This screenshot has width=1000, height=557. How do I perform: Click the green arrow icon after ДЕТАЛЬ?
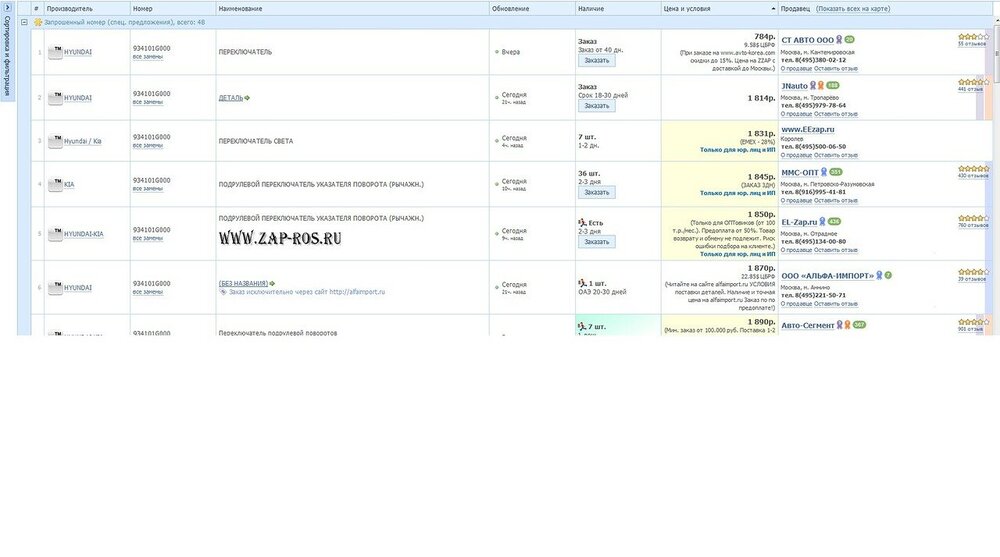(x=247, y=98)
